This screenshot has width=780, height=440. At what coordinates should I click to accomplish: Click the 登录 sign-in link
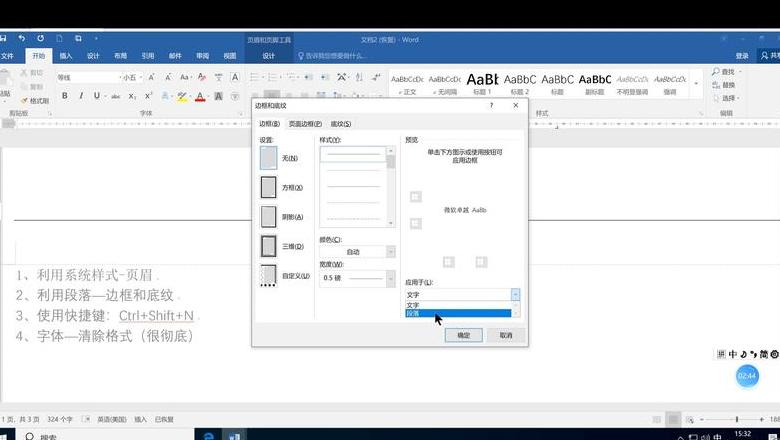742,56
